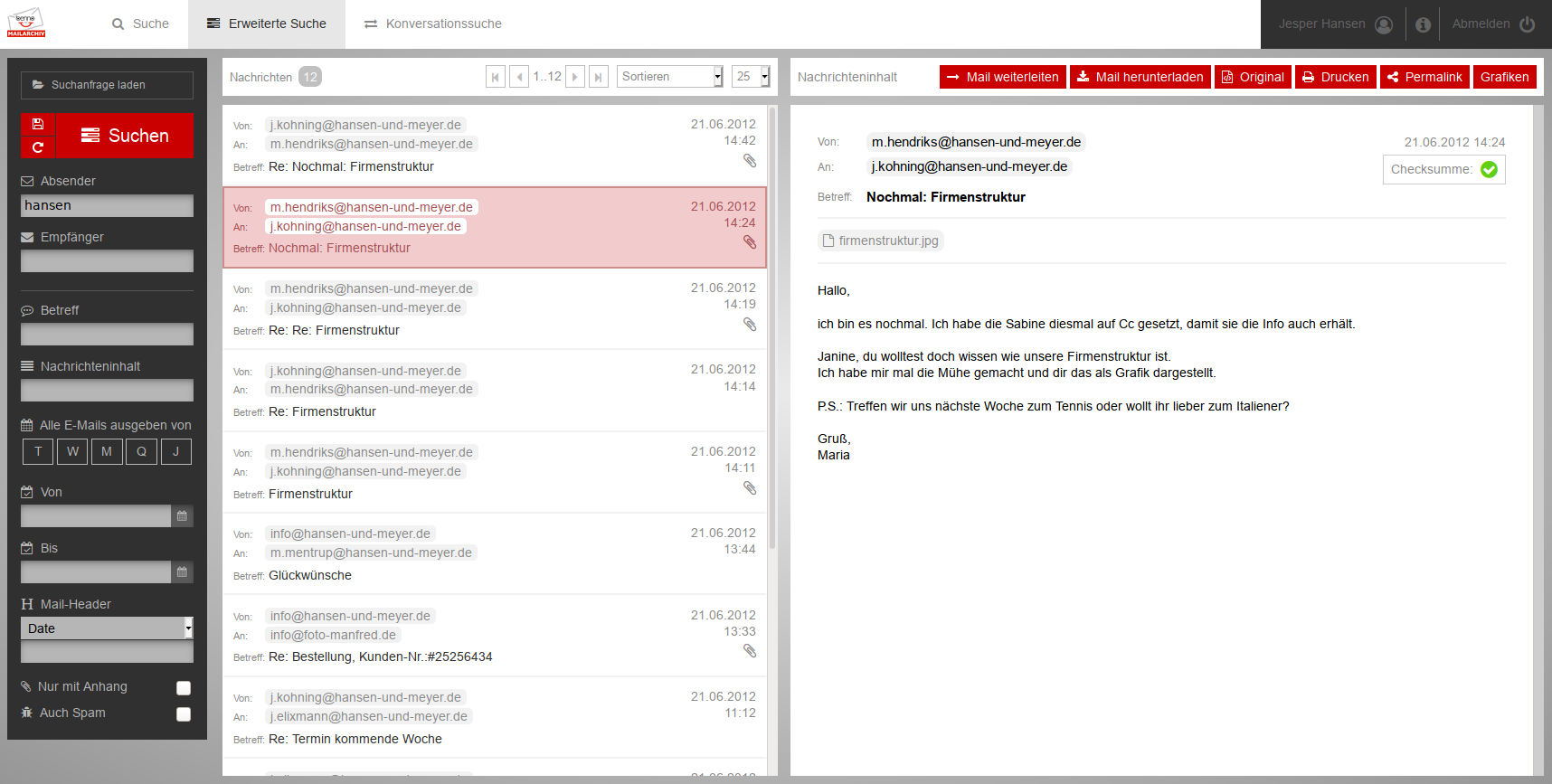
Task: Enable the Nur mit Anhang checkbox
Action: (184, 688)
